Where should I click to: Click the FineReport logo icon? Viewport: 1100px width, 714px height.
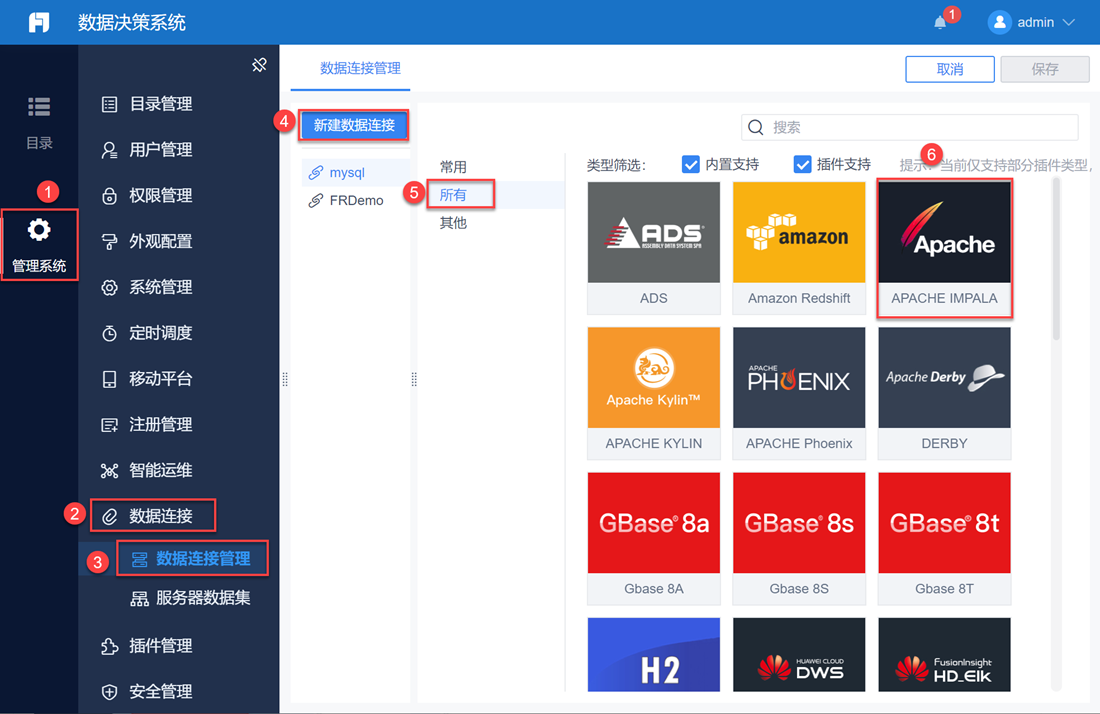tap(39, 22)
